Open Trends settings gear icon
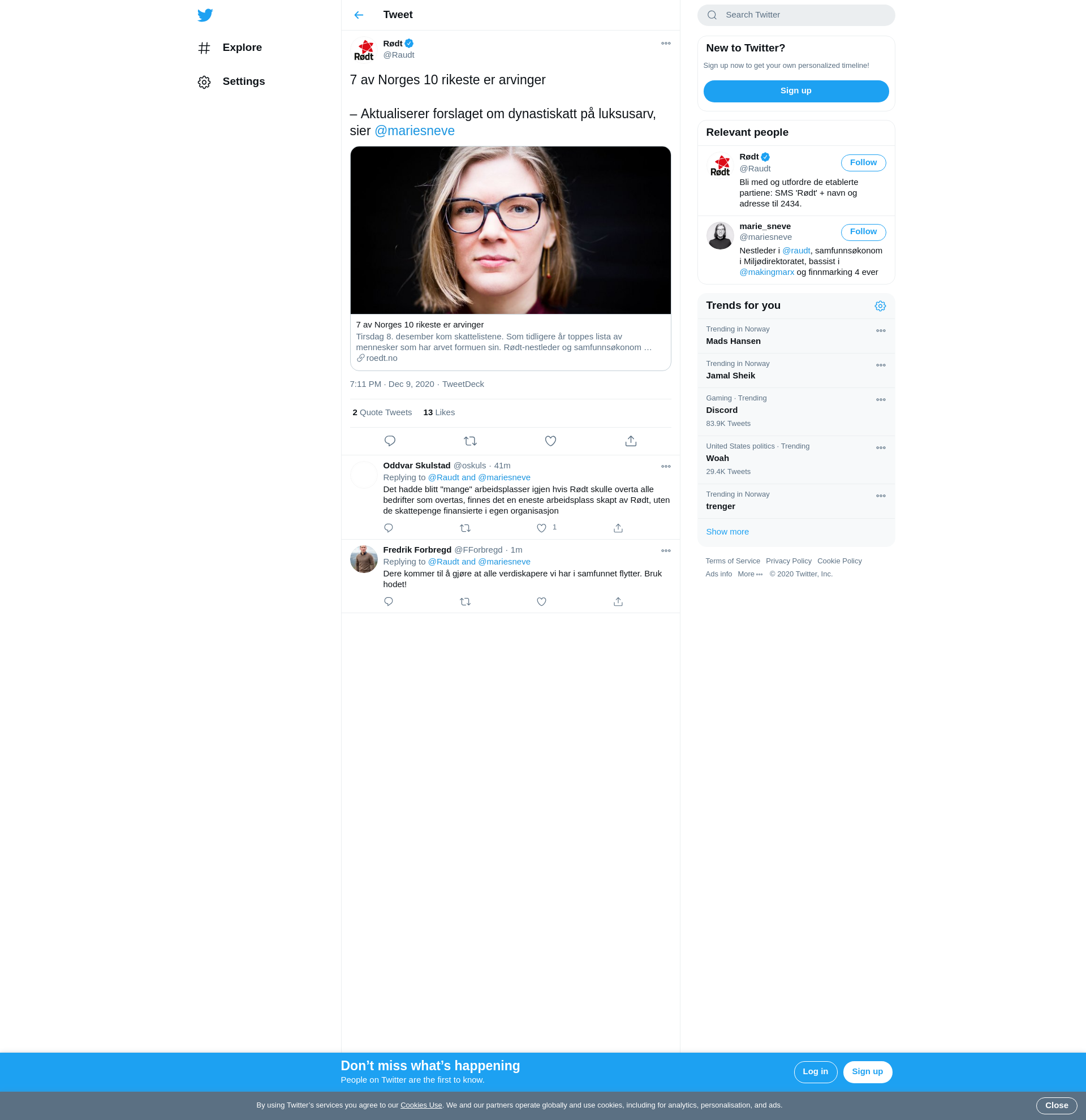Image resolution: width=1086 pixels, height=1120 pixels. point(880,306)
